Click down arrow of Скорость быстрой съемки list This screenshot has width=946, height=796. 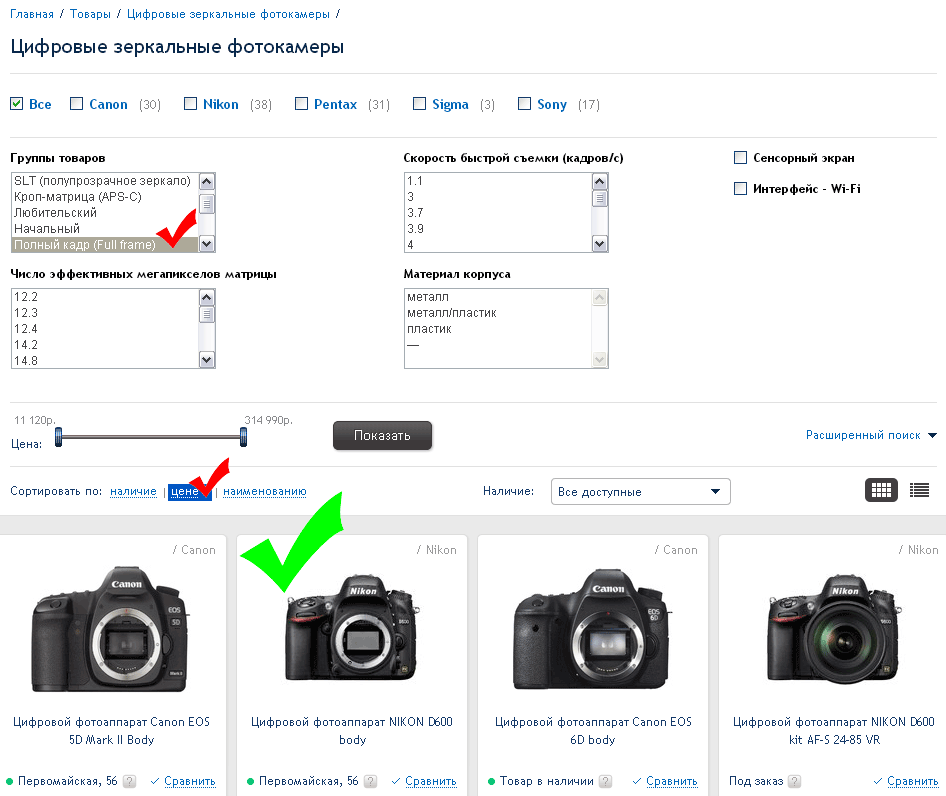[x=599, y=244]
